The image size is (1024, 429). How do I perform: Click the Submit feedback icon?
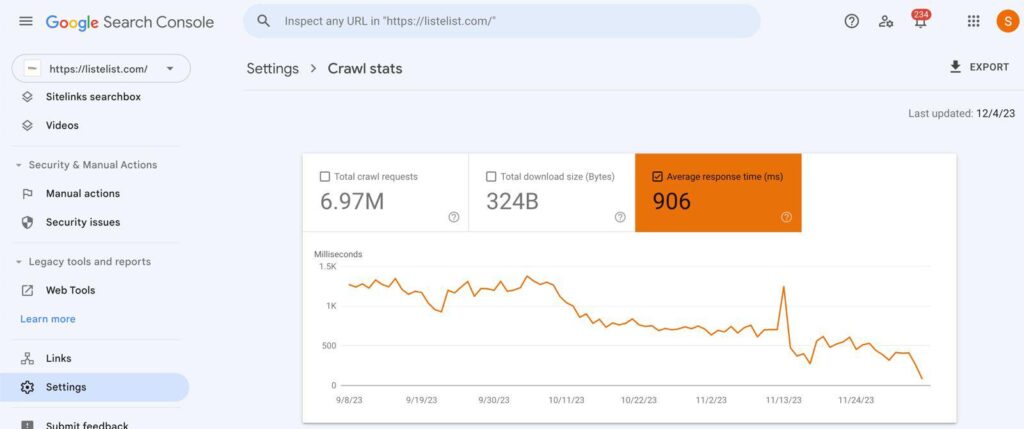click(x=27, y=424)
